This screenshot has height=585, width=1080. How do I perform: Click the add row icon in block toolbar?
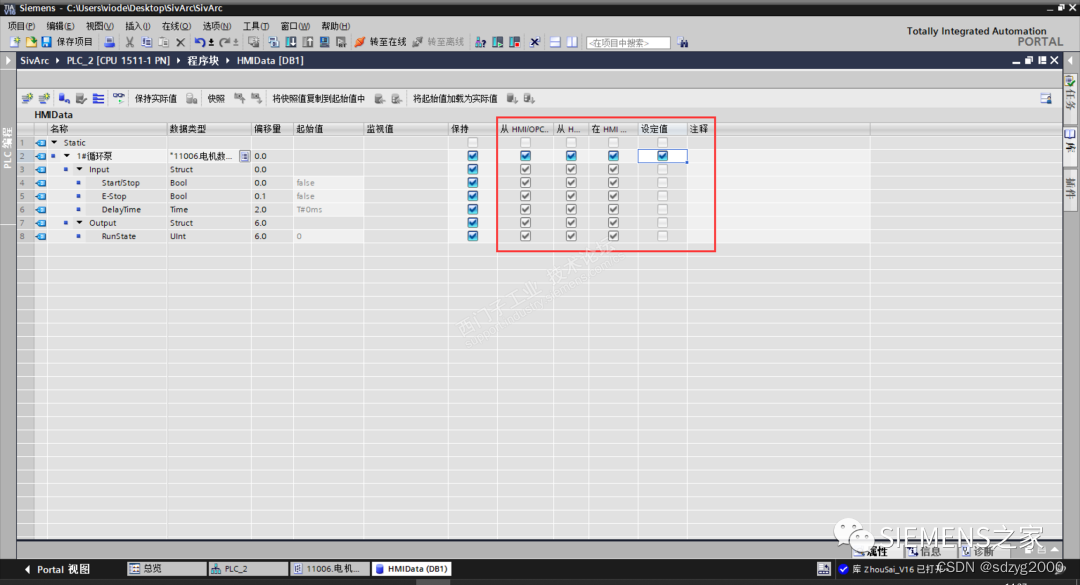(44, 99)
